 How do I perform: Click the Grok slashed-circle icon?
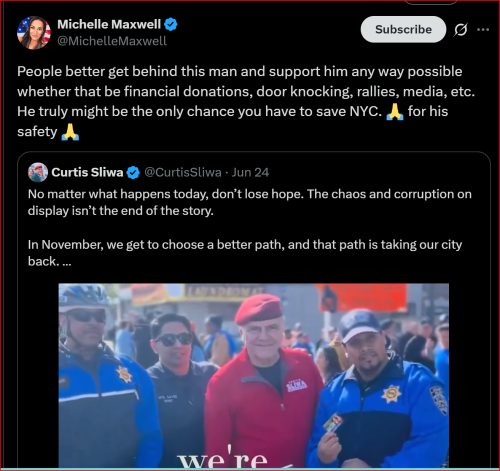point(460,30)
